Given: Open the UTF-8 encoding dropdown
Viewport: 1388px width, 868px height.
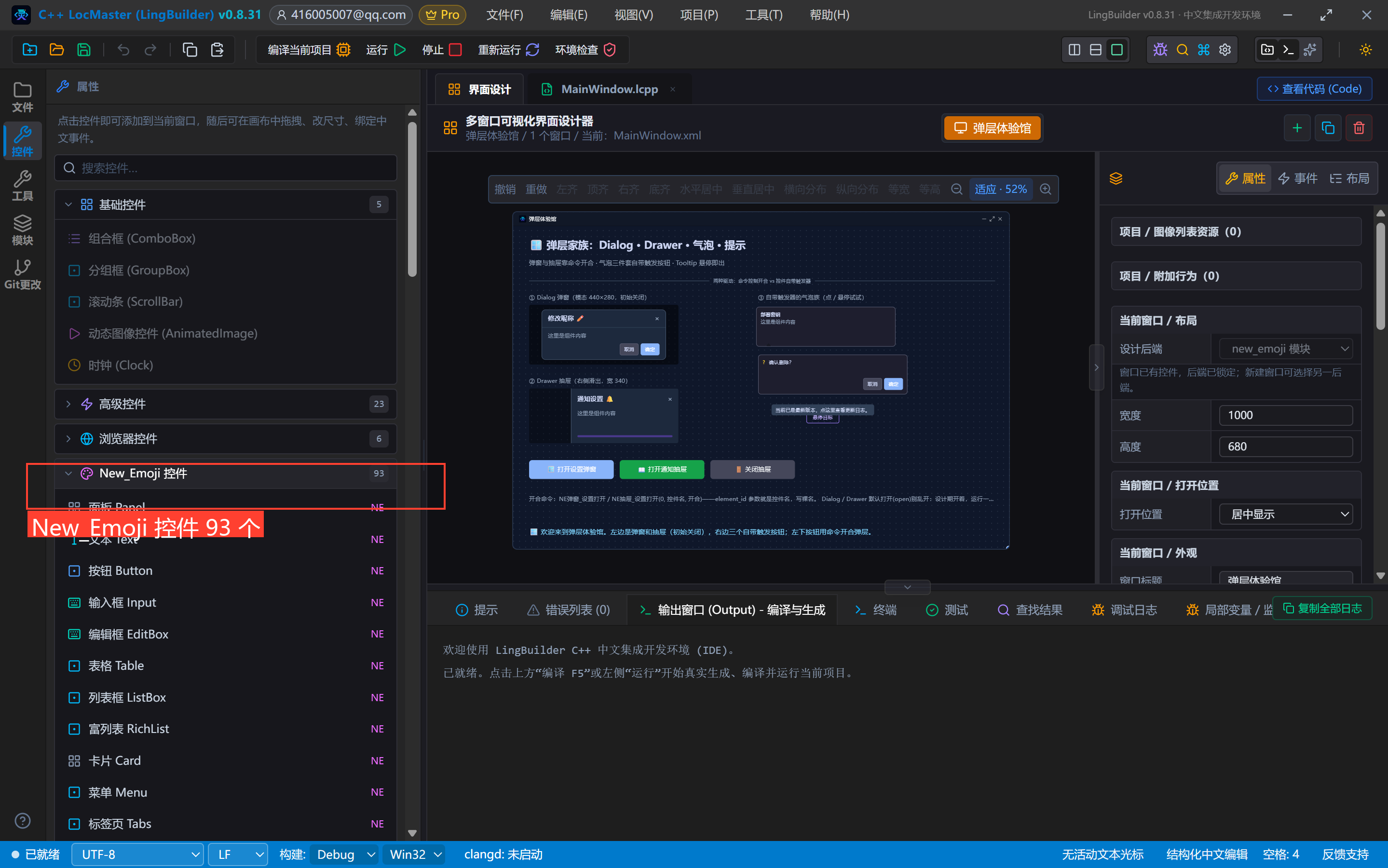Looking at the screenshot, I should click(x=137, y=854).
